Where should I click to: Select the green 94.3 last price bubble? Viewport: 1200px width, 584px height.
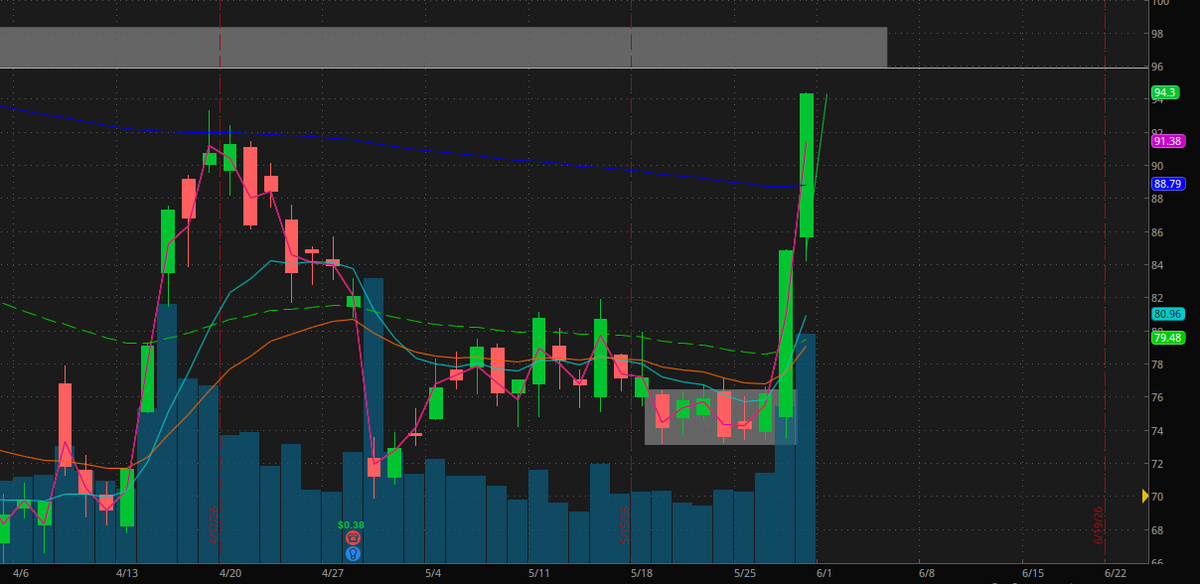point(1166,92)
